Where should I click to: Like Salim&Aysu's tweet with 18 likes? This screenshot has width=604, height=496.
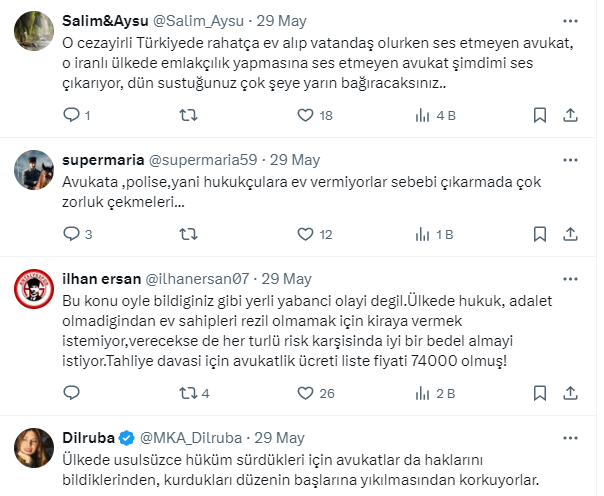tap(305, 115)
